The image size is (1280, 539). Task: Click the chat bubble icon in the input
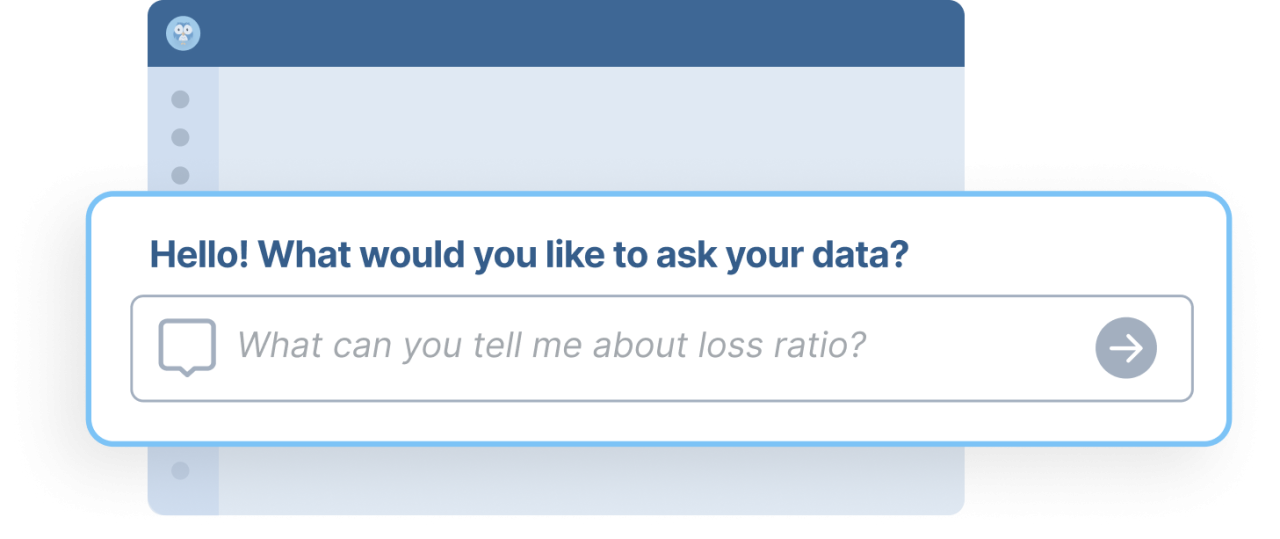point(187,347)
